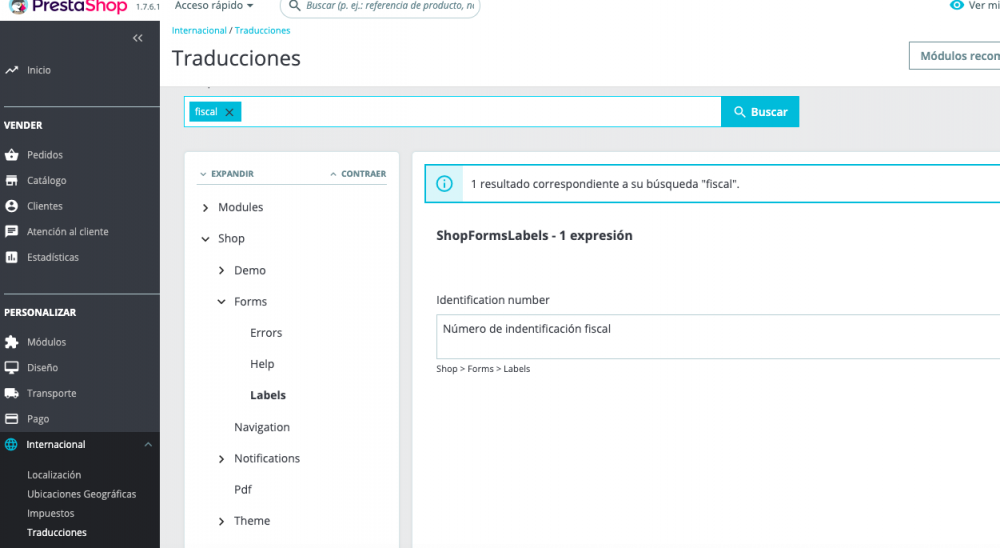The width and height of the screenshot is (1000, 548).
Task: Click Módulos recomendados button
Action: 954,56
